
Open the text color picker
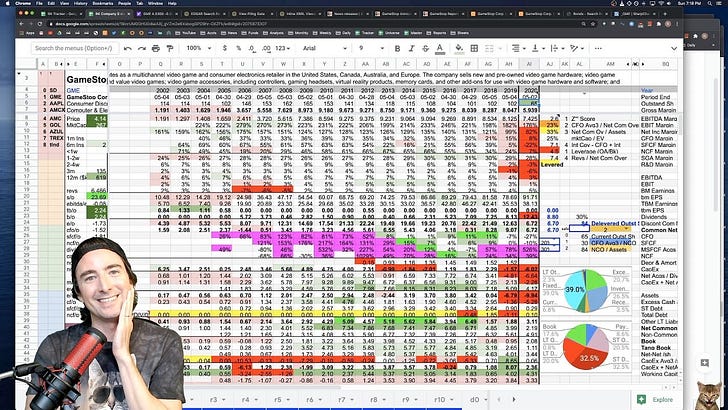[x=440, y=48]
